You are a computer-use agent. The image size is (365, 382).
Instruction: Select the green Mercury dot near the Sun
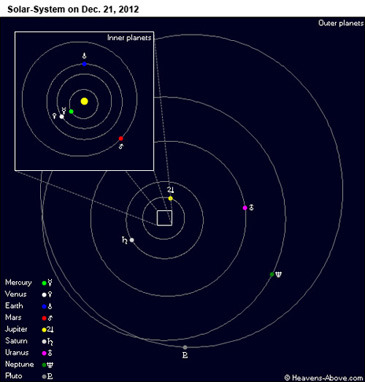pyautogui.click(x=71, y=111)
